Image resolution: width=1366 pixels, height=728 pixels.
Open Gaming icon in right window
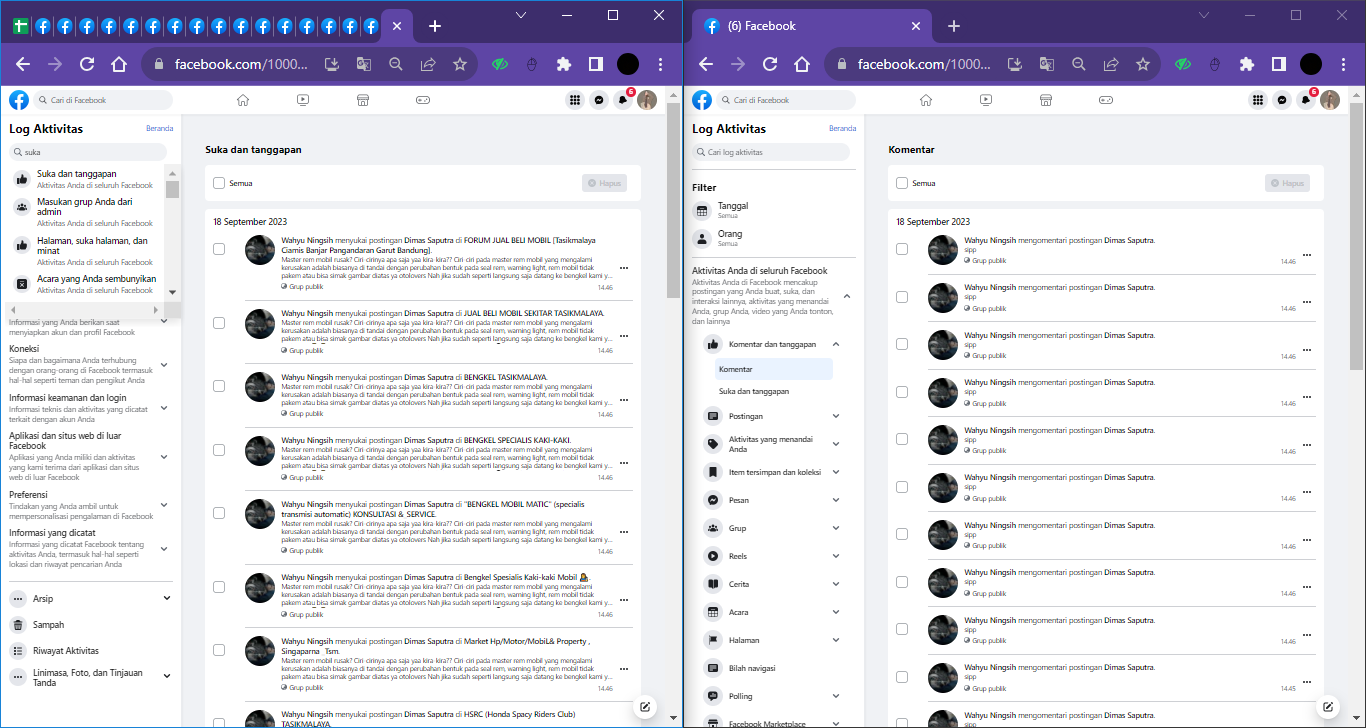pyautogui.click(x=1106, y=100)
